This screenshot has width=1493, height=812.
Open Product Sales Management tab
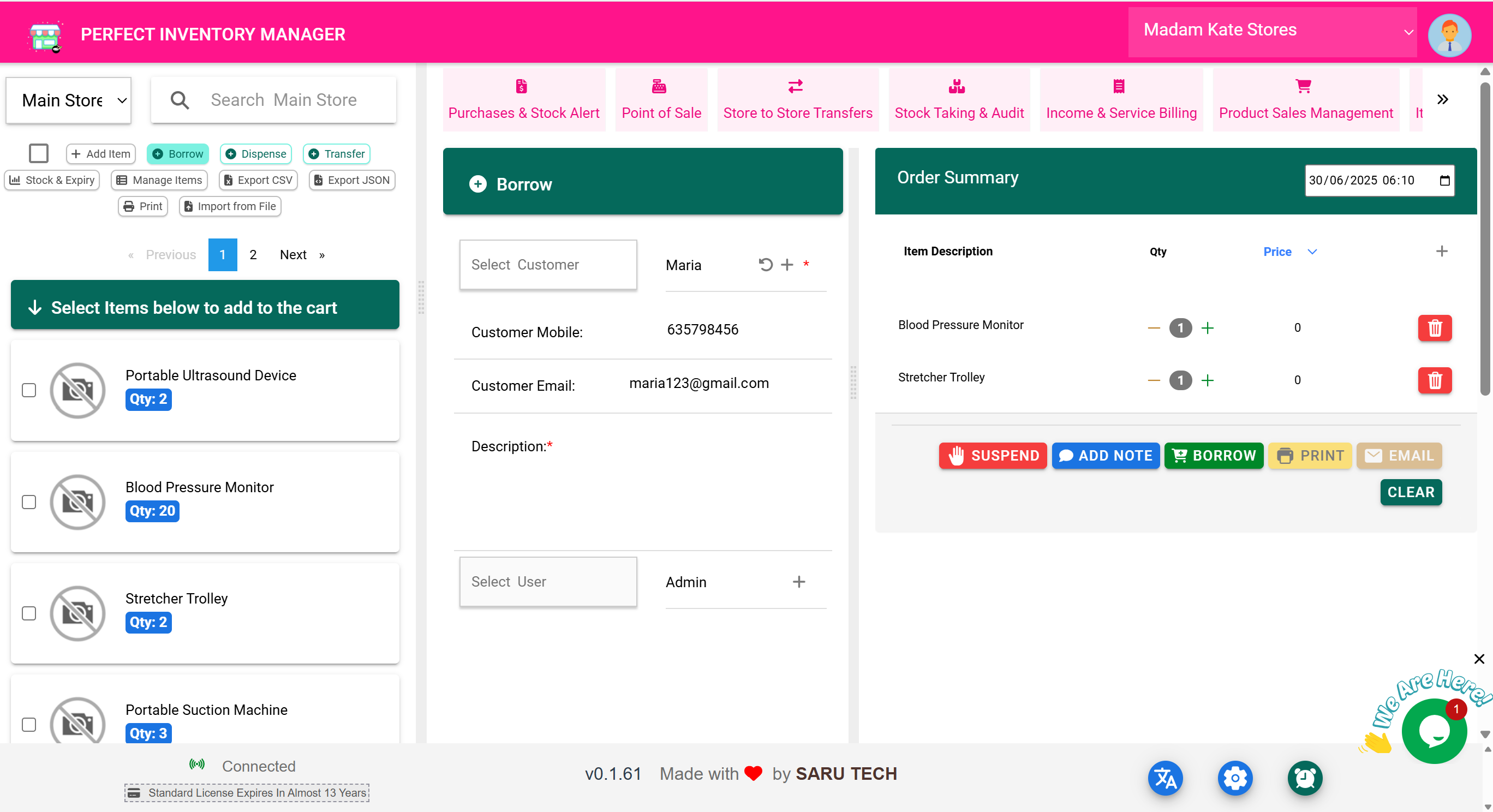tap(1306, 100)
